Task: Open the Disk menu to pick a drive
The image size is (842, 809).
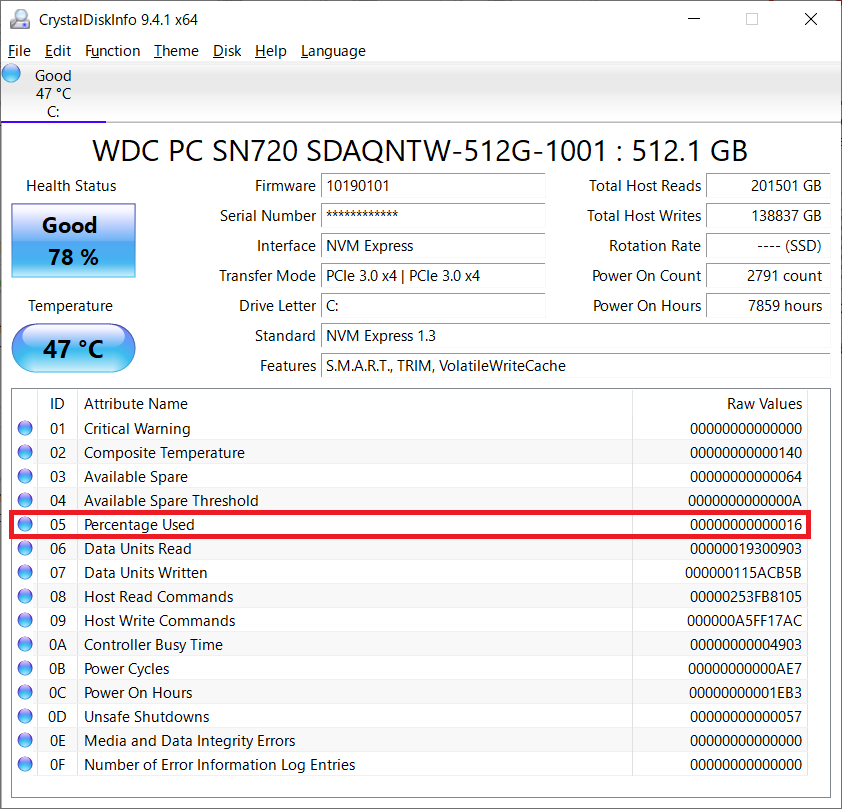Action: click(227, 51)
